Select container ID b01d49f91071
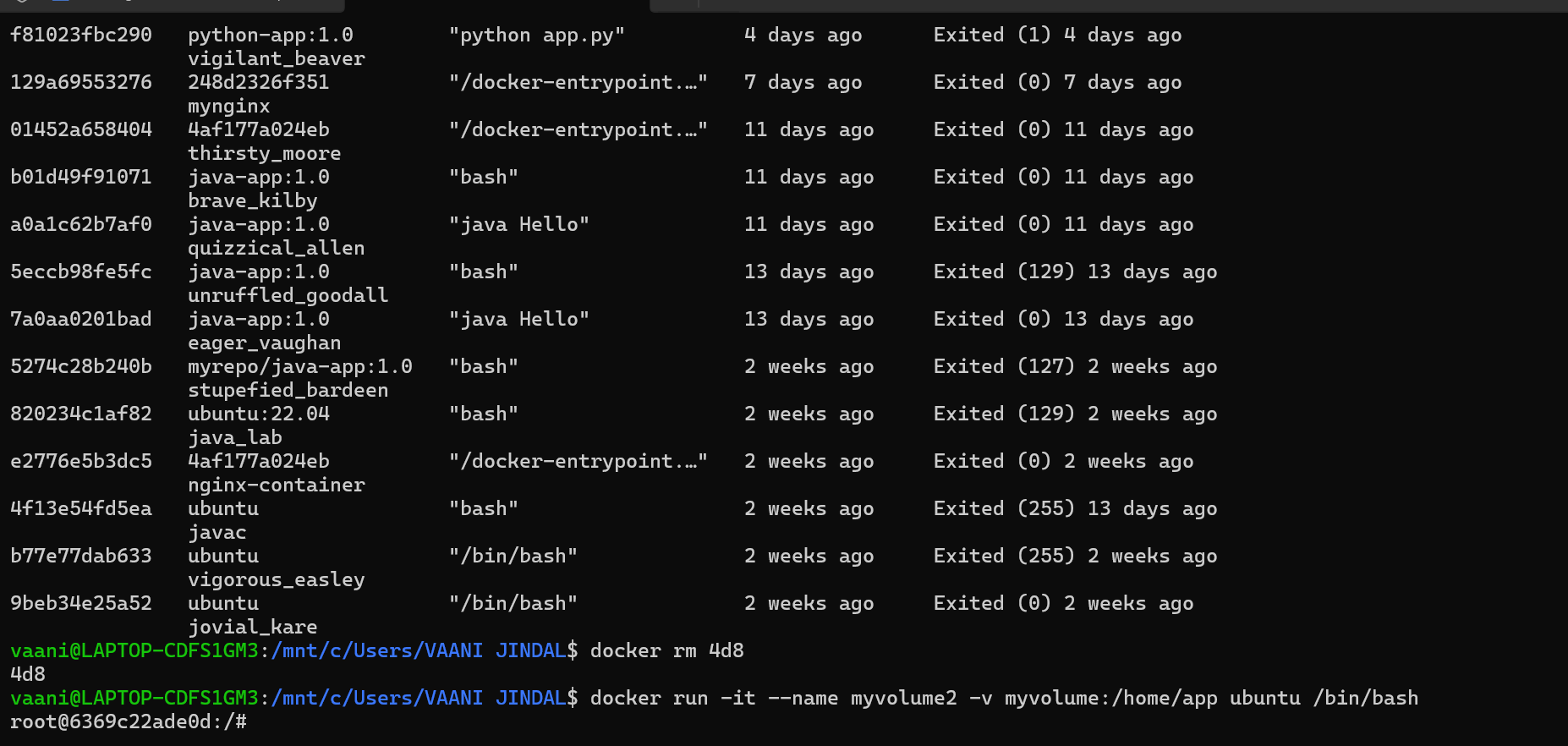This screenshot has height=746, width=1568. tap(81, 178)
